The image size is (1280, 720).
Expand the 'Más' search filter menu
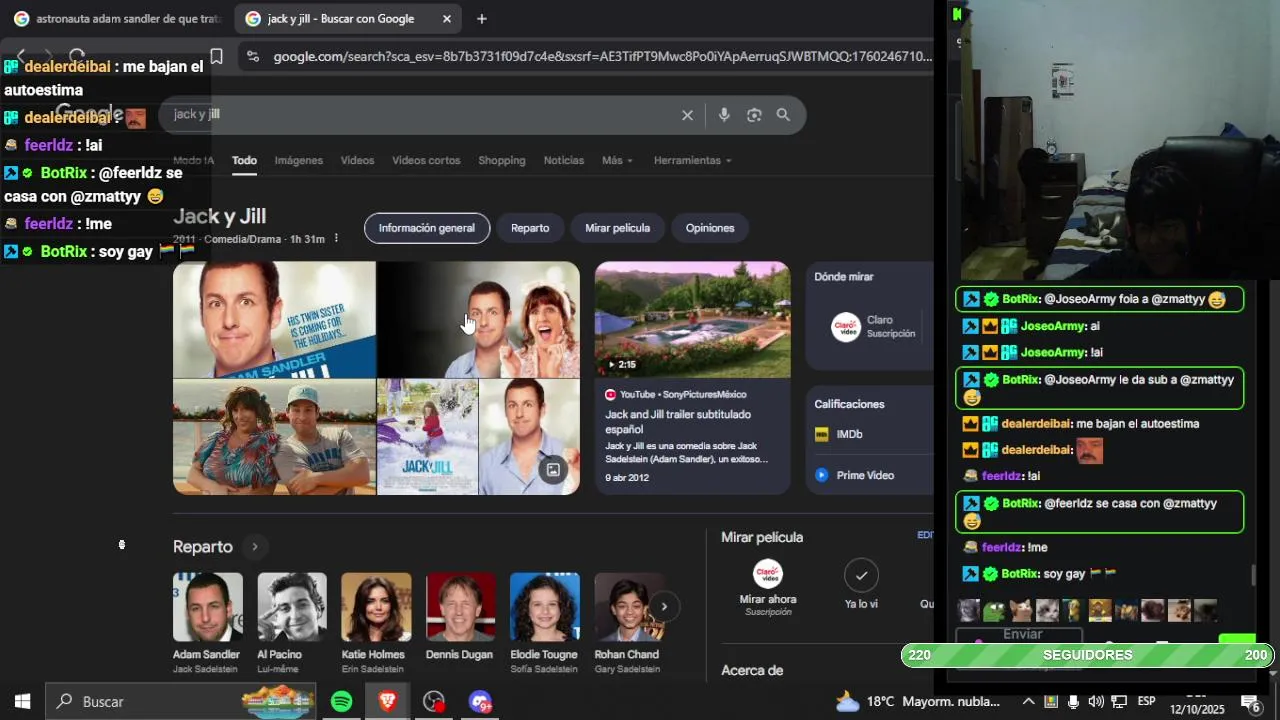[617, 160]
